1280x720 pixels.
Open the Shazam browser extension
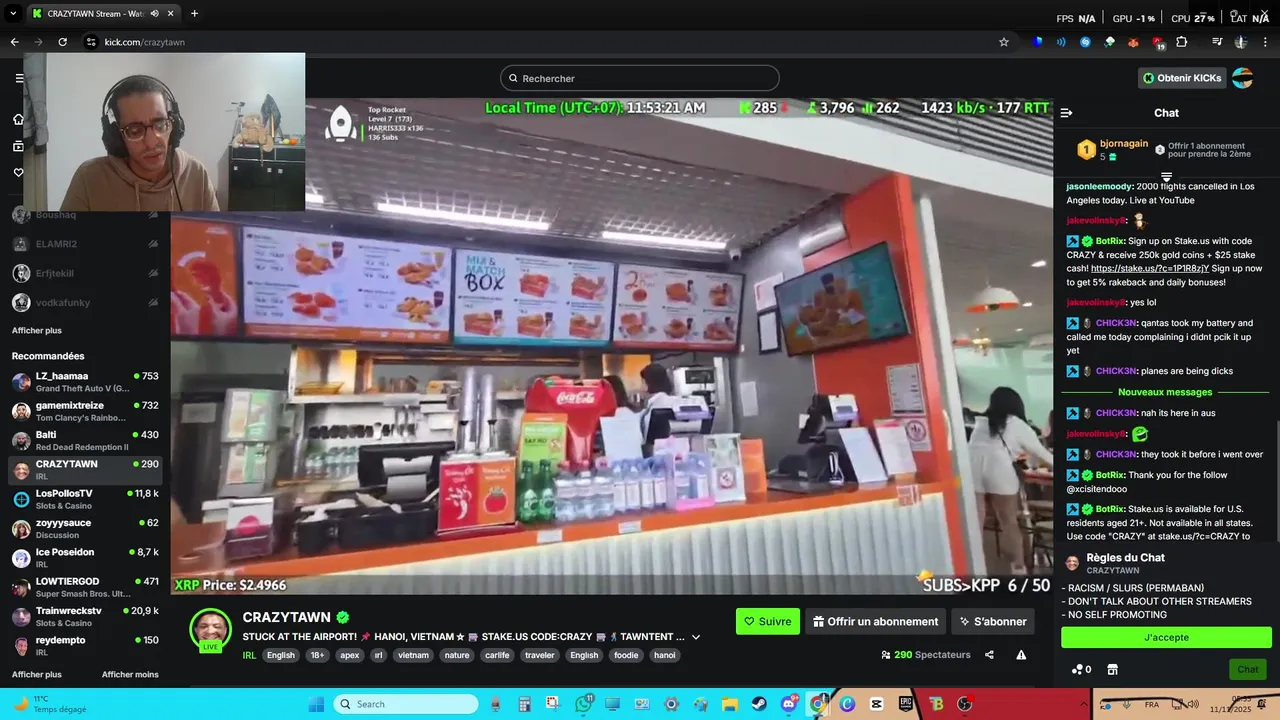coord(1085,42)
